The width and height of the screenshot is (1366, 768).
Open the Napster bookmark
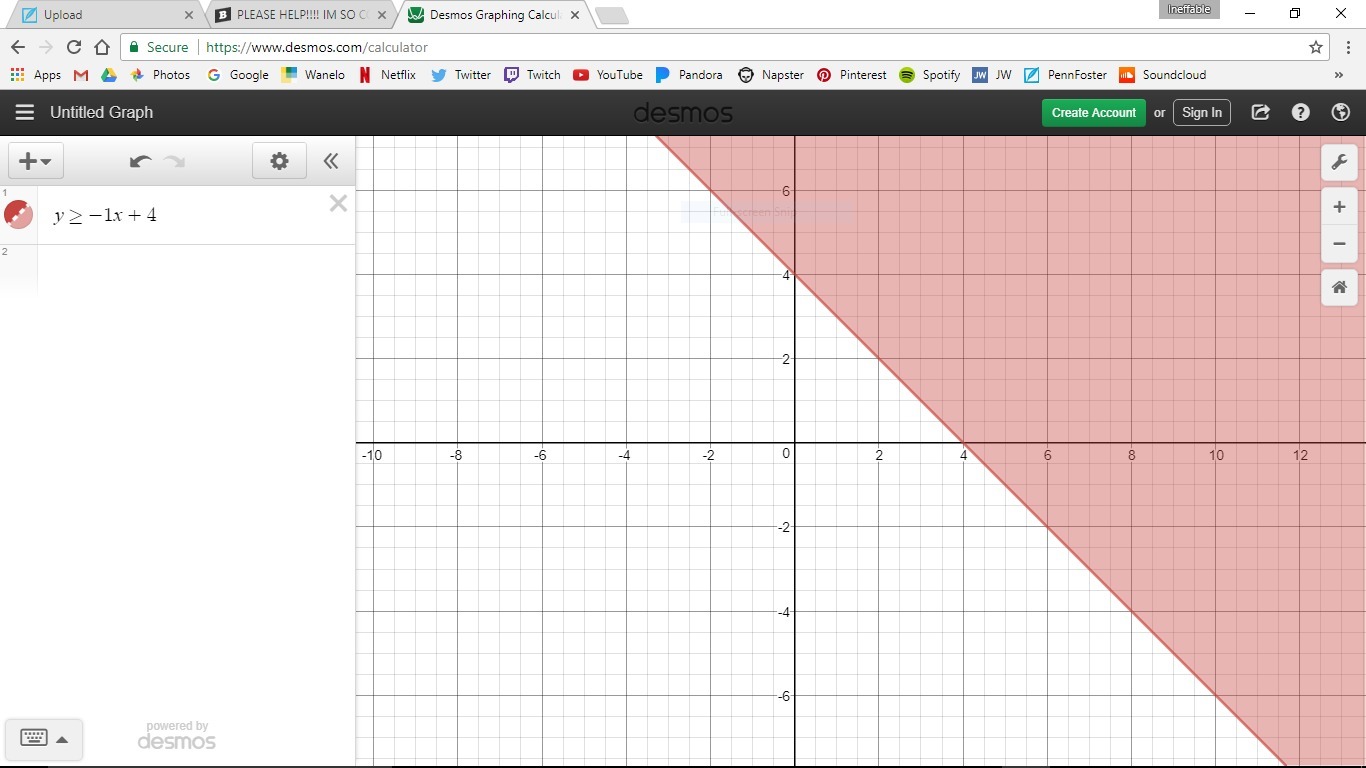(771, 75)
